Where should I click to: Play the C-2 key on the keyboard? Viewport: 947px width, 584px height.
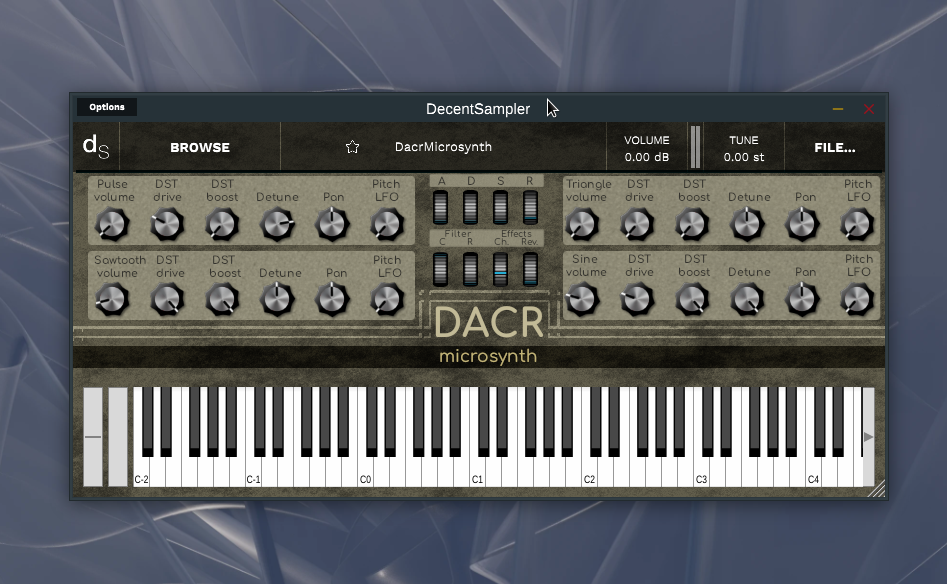click(x=141, y=472)
